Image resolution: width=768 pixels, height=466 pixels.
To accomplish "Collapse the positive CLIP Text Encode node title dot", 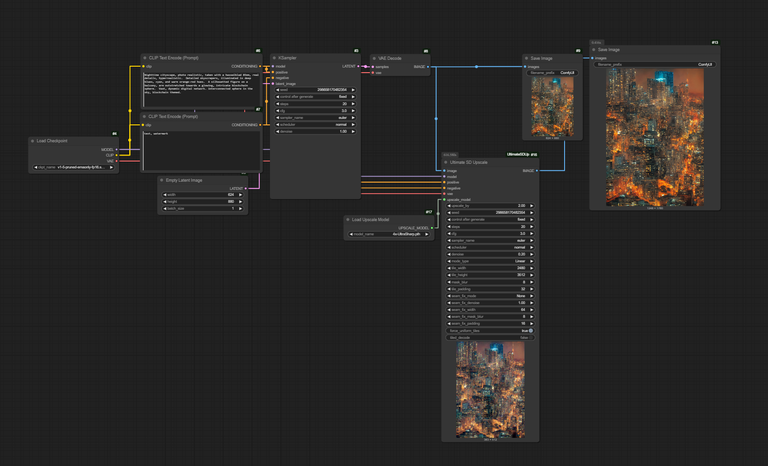I will [x=144, y=58].
